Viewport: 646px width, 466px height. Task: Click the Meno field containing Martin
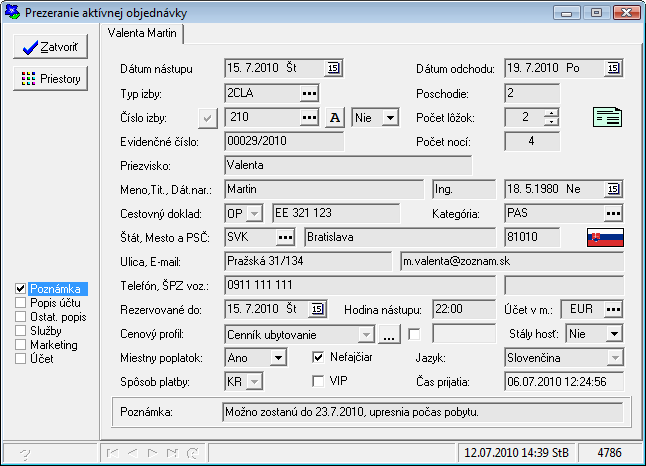[x=324, y=190]
